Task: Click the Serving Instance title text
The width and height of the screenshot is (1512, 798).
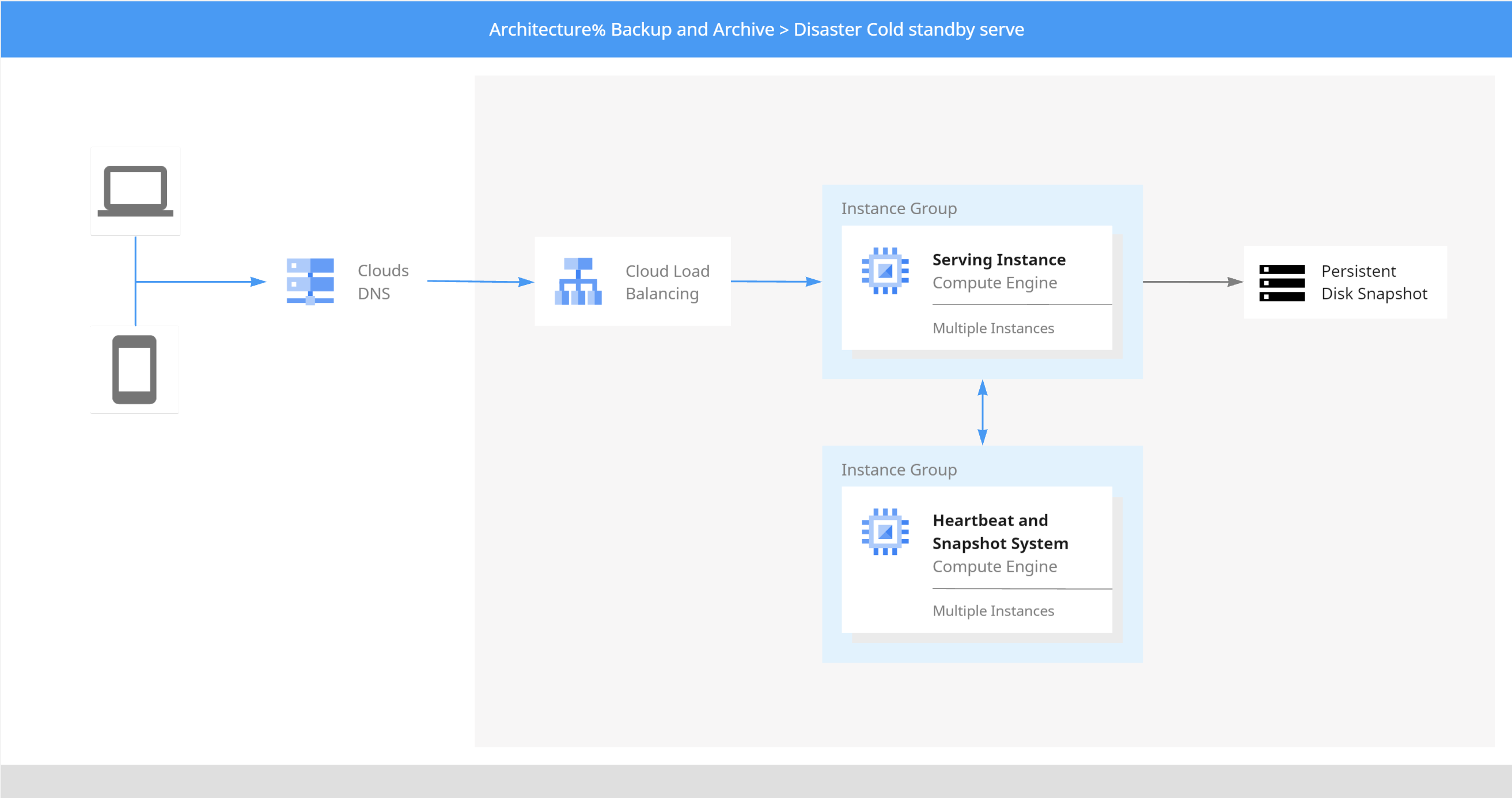Action: (998, 259)
